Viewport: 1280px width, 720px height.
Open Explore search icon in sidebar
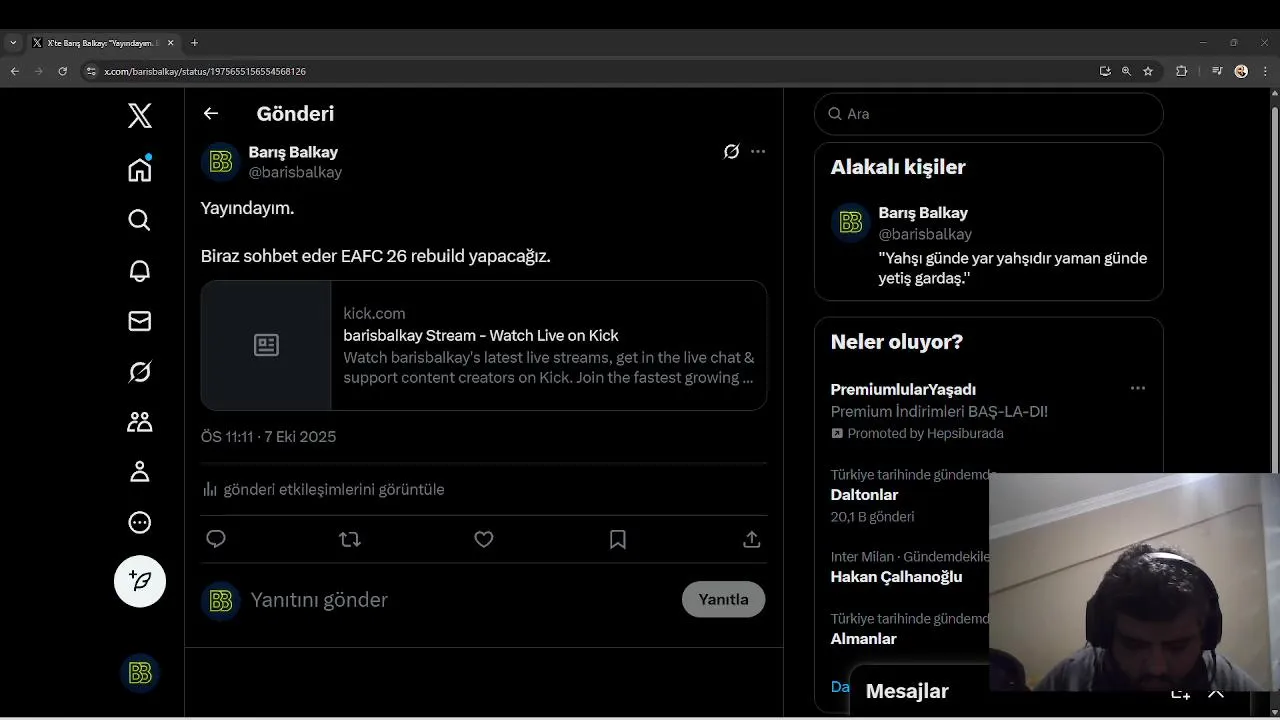click(140, 220)
